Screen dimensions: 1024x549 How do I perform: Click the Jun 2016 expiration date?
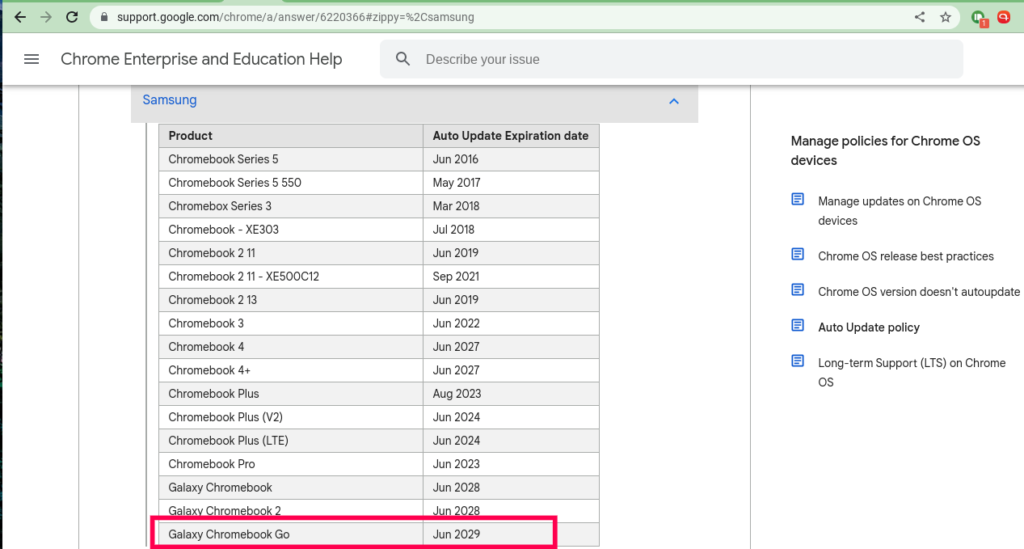[x=455, y=159]
